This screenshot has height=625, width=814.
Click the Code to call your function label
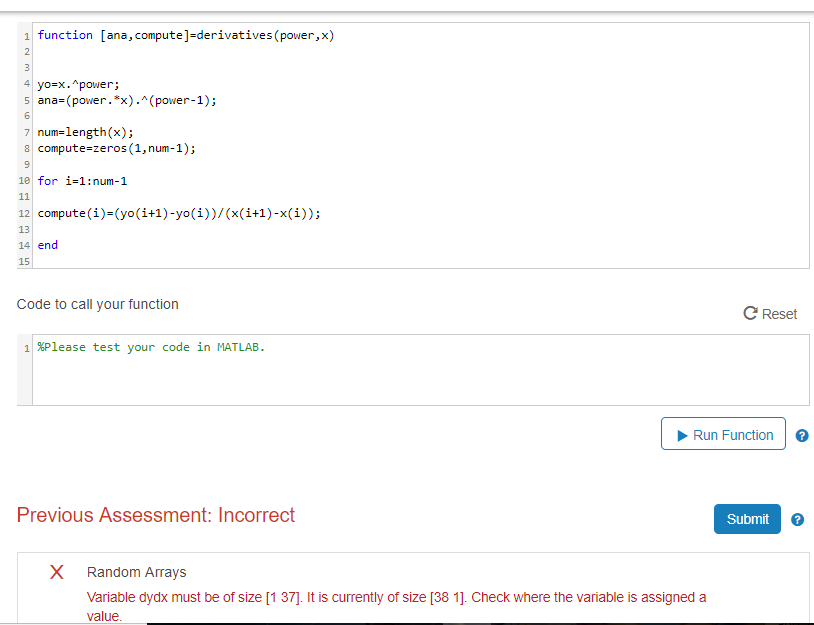[97, 304]
